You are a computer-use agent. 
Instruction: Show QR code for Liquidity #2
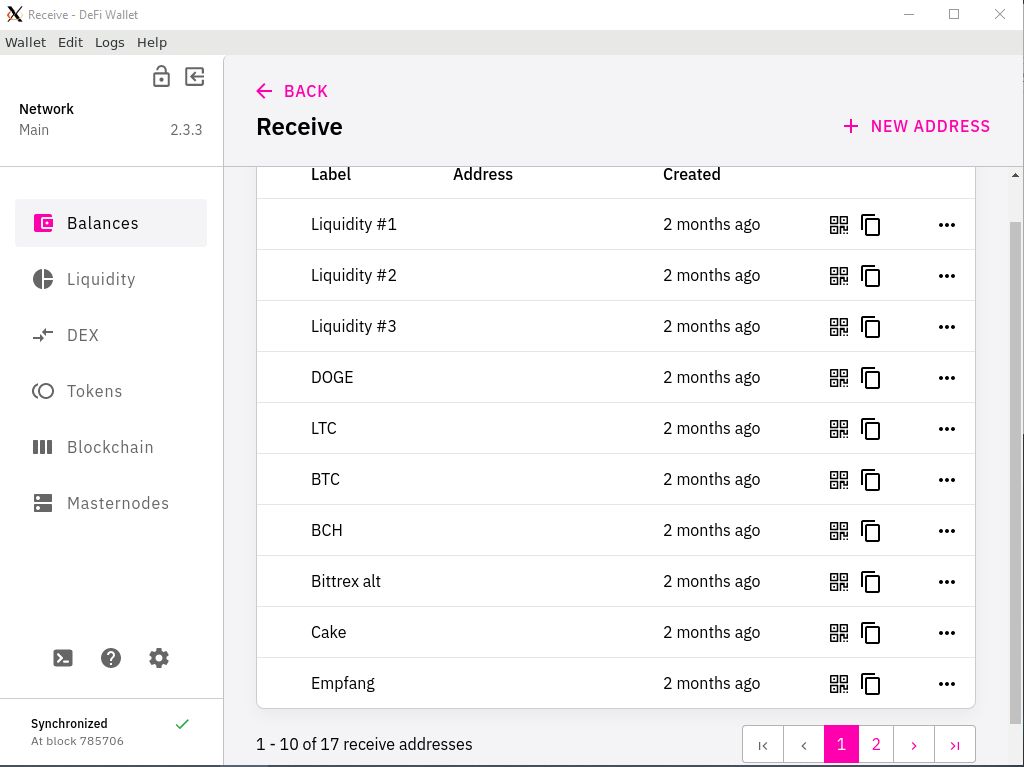[839, 276]
